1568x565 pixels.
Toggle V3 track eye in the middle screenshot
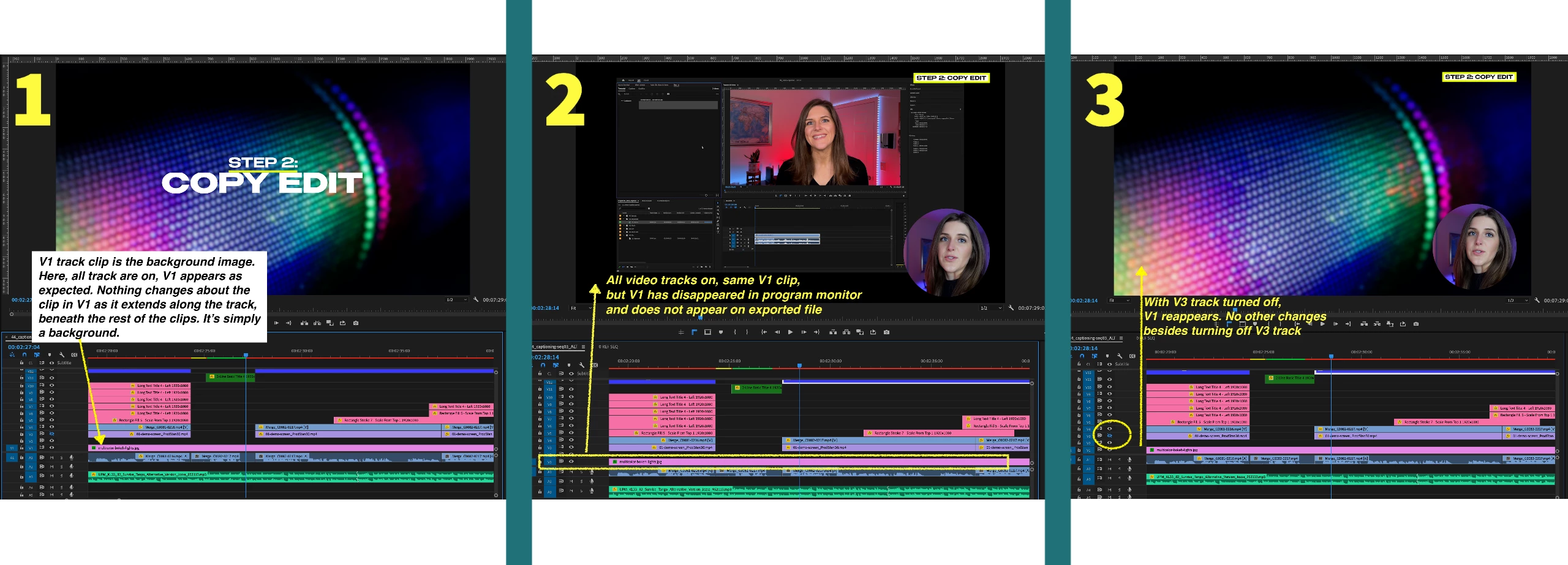[571, 447]
